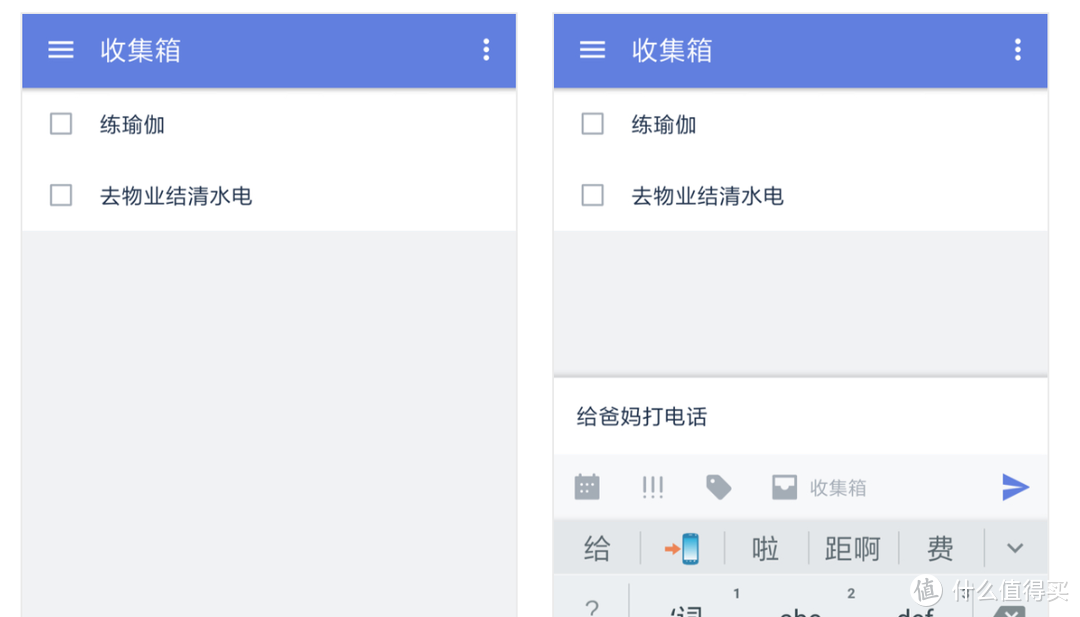Focus the 给爸妈打电话 input field
The height and width of the screenshot is (617, 1080).
point(800,417)
